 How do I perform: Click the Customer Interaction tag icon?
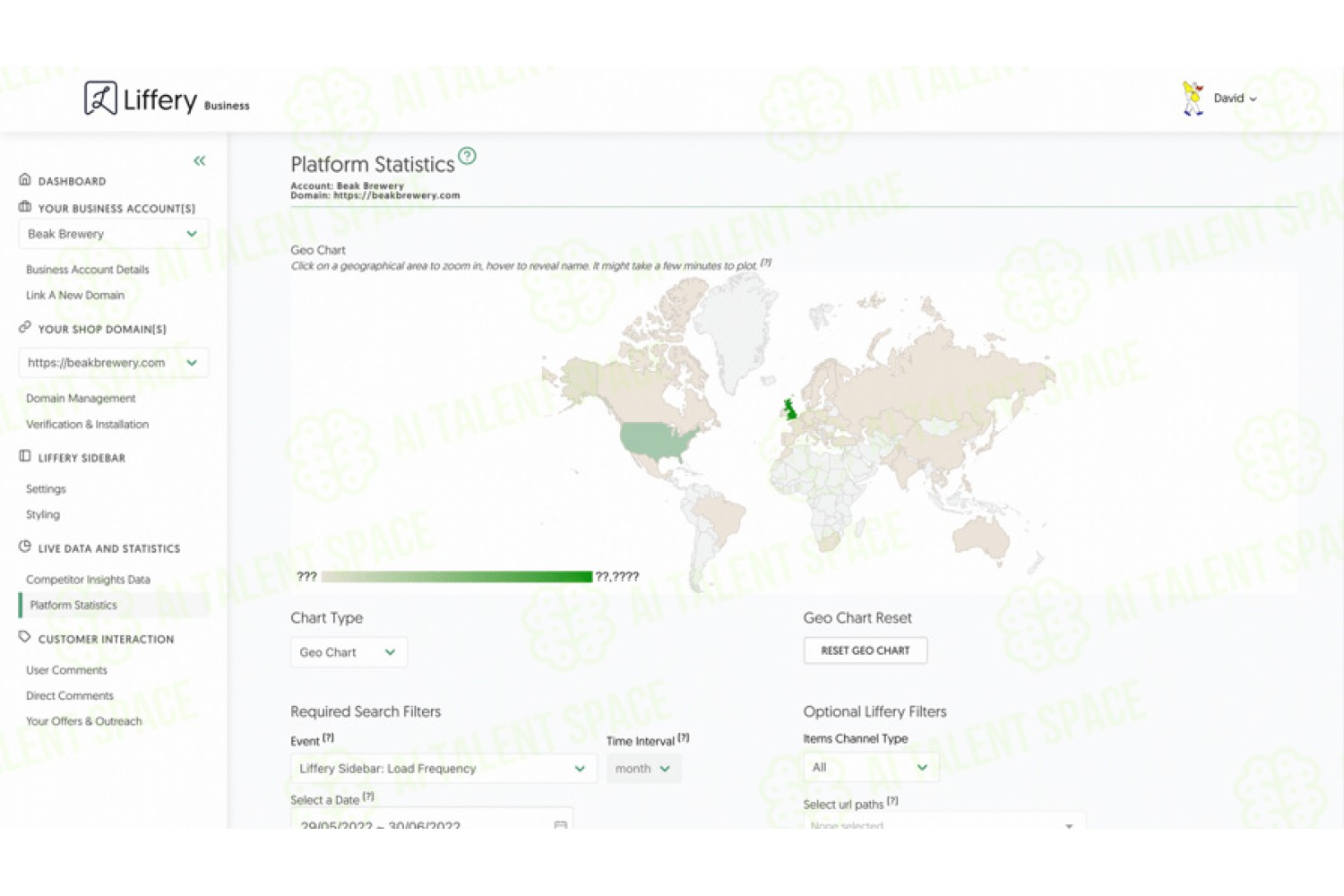pos(25,637)
